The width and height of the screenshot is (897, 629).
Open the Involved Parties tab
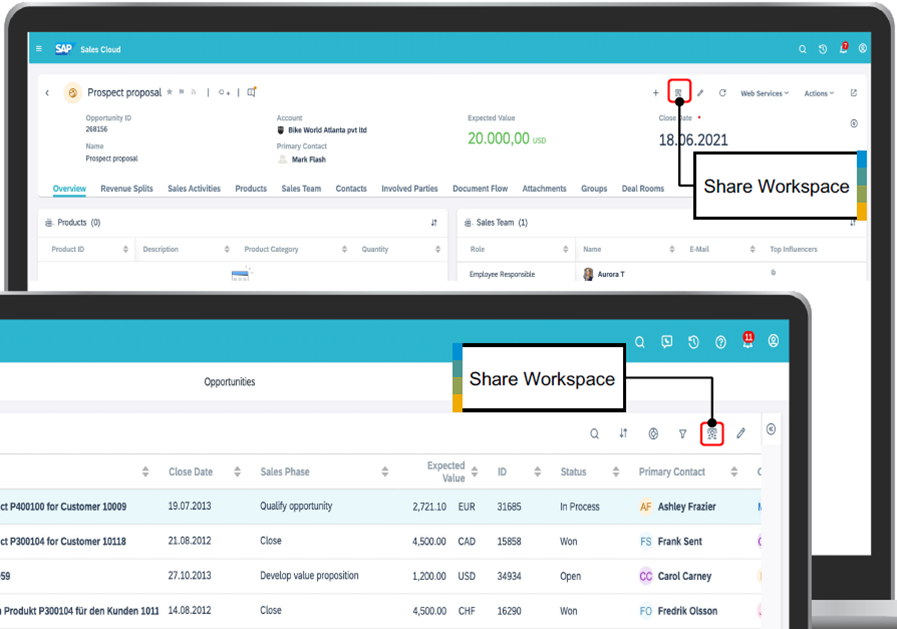pos(410,188)
